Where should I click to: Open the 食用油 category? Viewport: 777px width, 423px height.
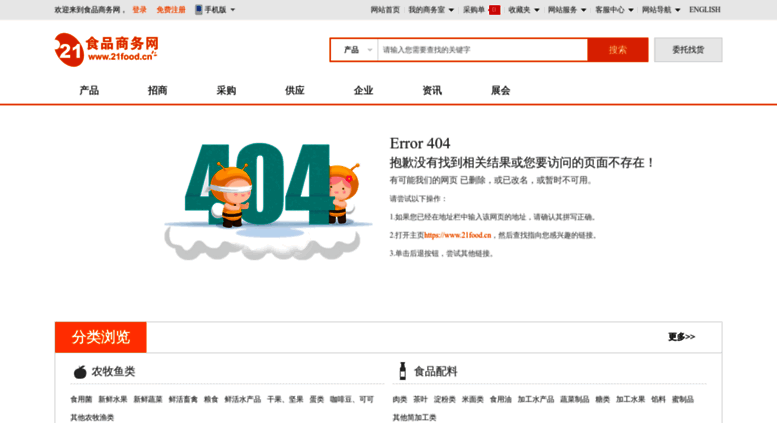click(500, 399)
